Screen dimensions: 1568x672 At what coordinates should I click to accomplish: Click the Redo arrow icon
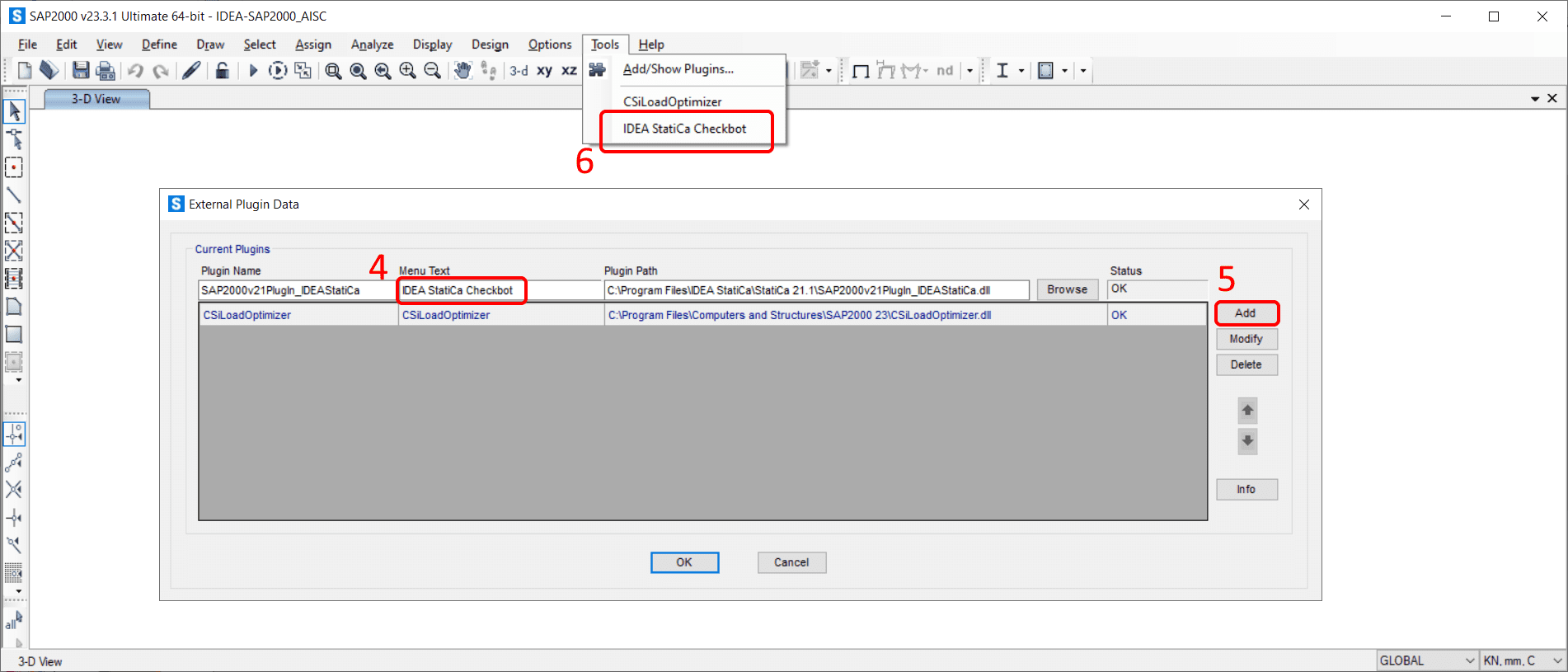point(161,71)
